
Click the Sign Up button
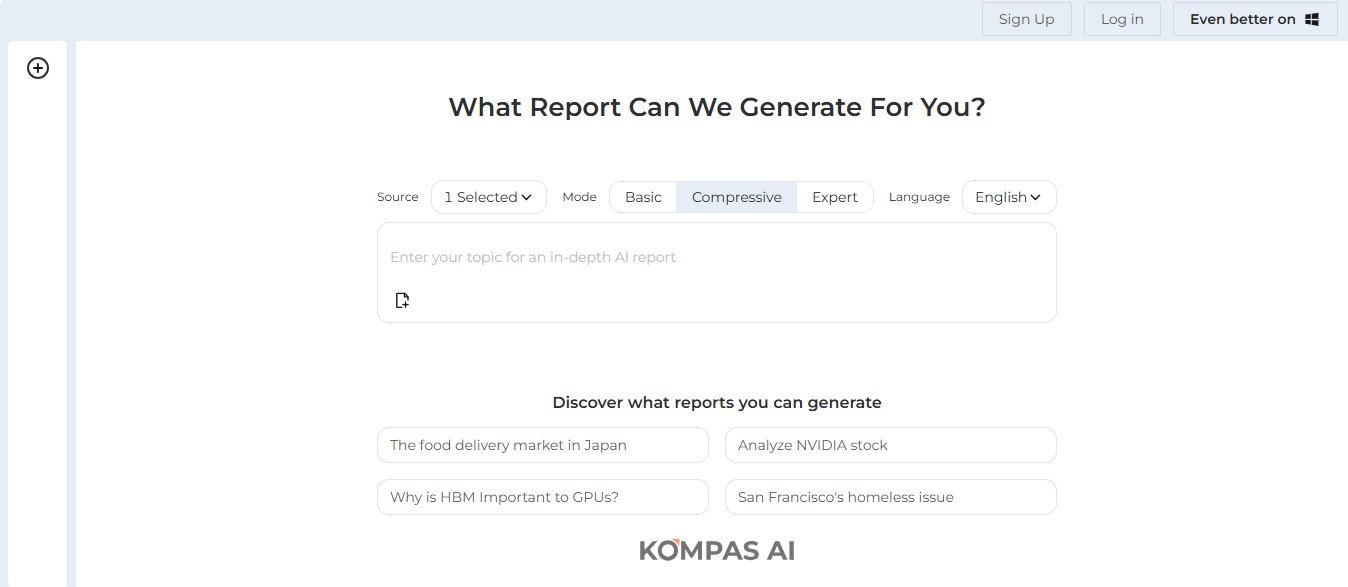tap(1026, 19)
